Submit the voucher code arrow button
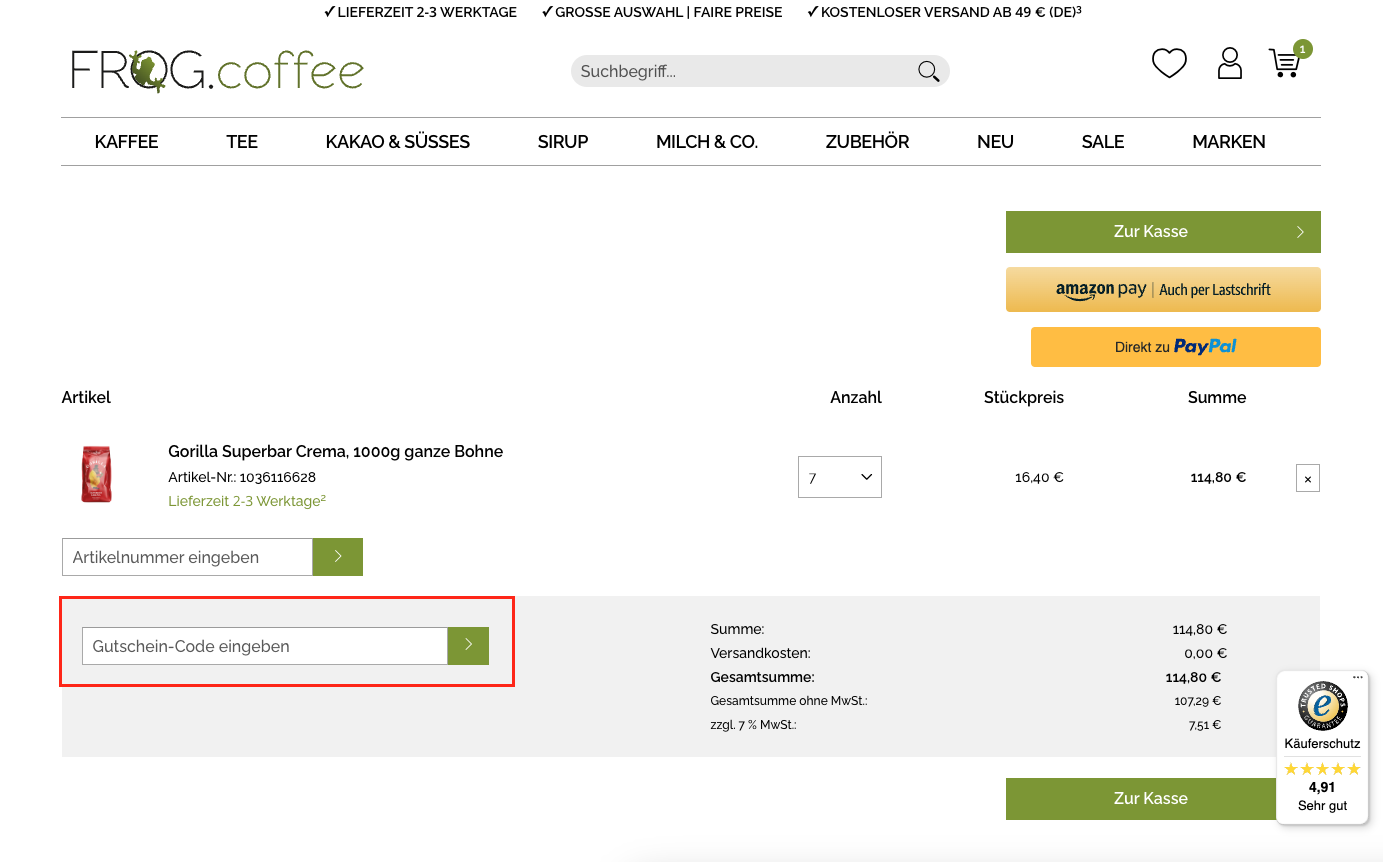The image size is (1383, 862). 468,646
